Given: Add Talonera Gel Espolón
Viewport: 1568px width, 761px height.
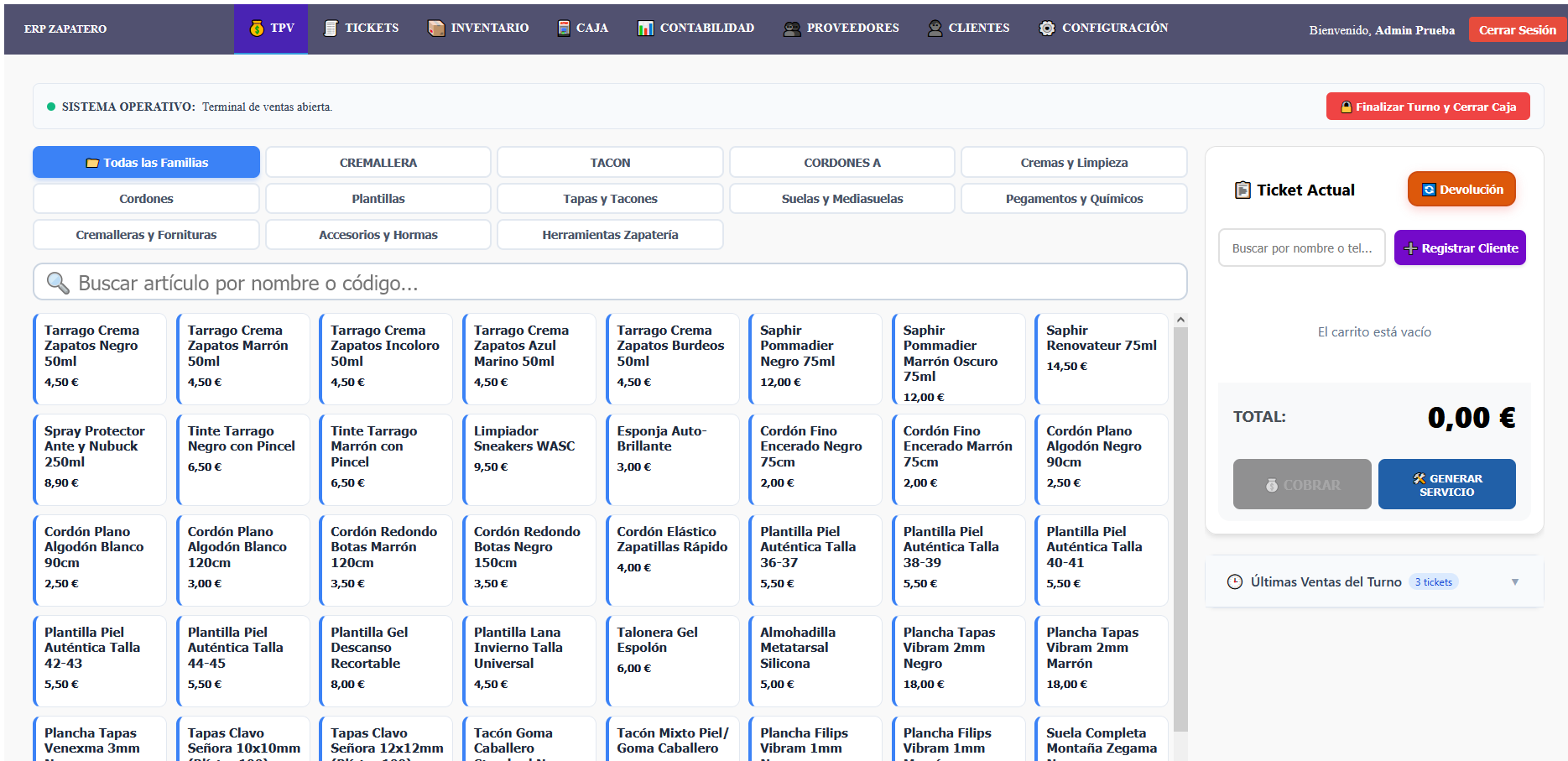Looking at the screenshot, I should tap(672, 661).
